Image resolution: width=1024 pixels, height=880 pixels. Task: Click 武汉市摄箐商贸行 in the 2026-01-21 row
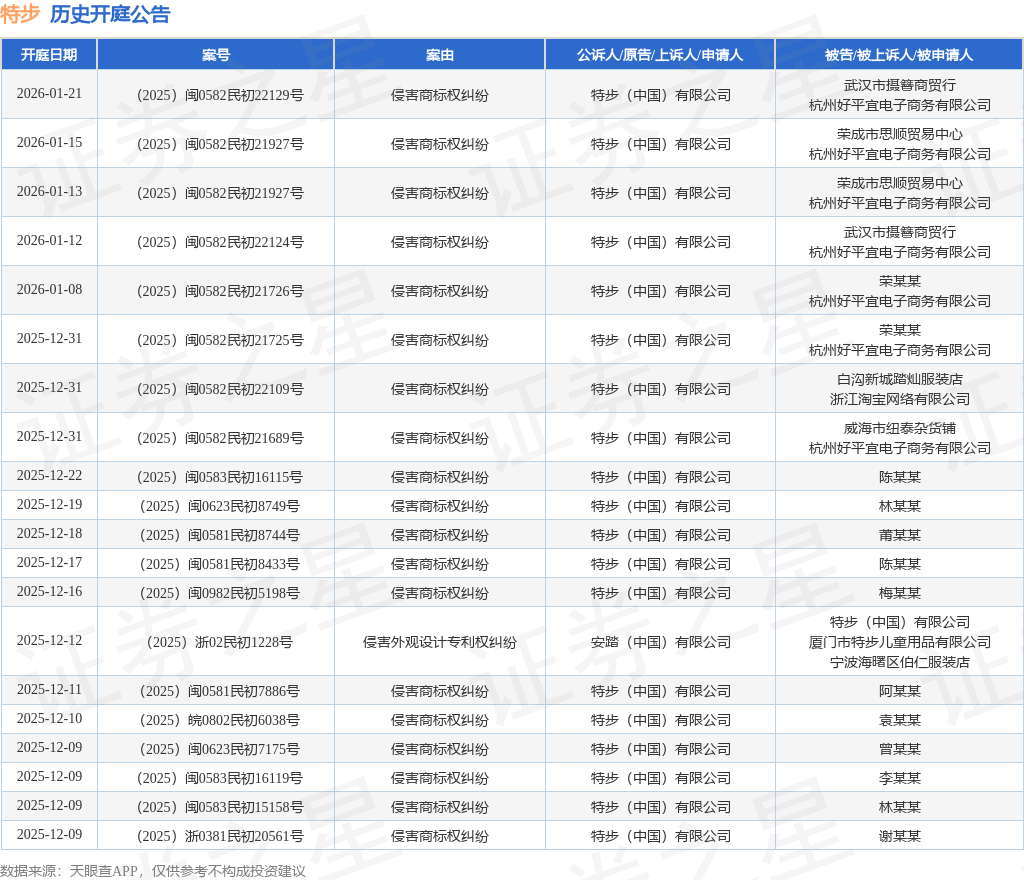[x=899, y=85]
